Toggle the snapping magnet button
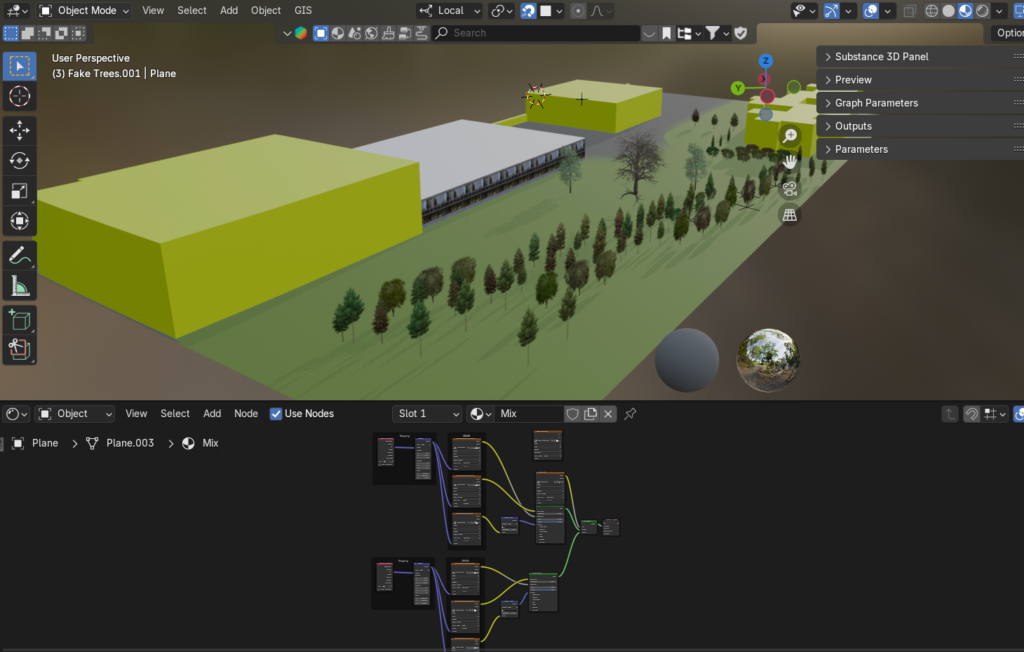The width and height of the screenshot is (1024, 652). tap(528, 11)
